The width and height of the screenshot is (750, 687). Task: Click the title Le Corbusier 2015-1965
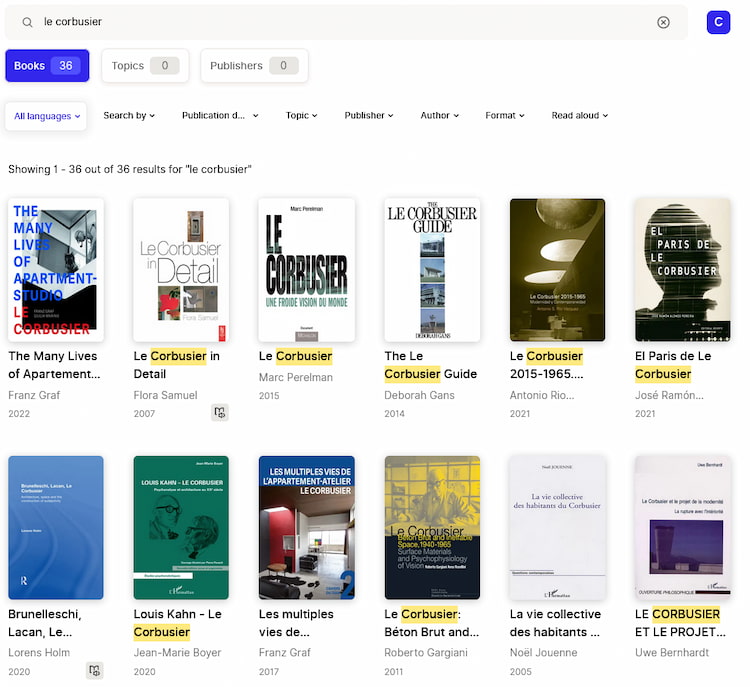pyautogui.click(x=547, y=365)
